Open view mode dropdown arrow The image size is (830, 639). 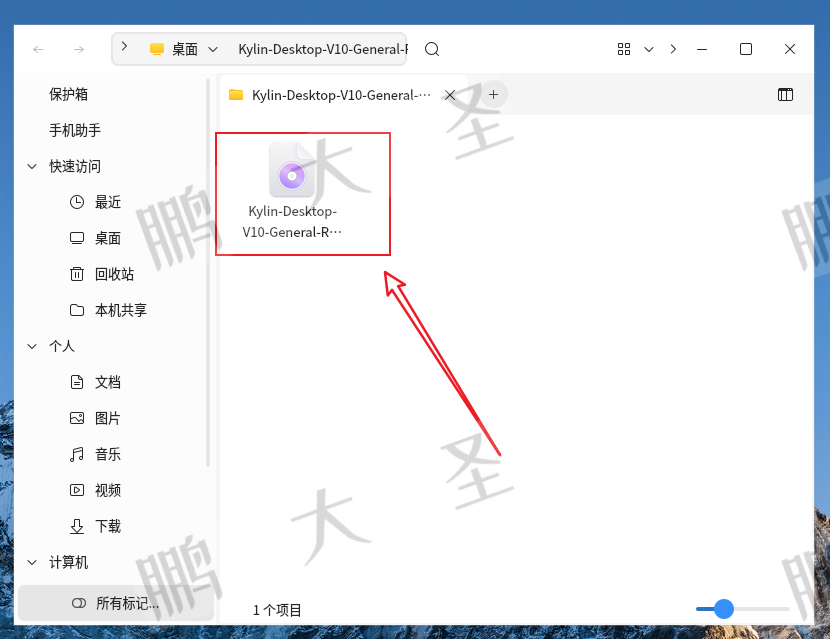click(649, 49)
